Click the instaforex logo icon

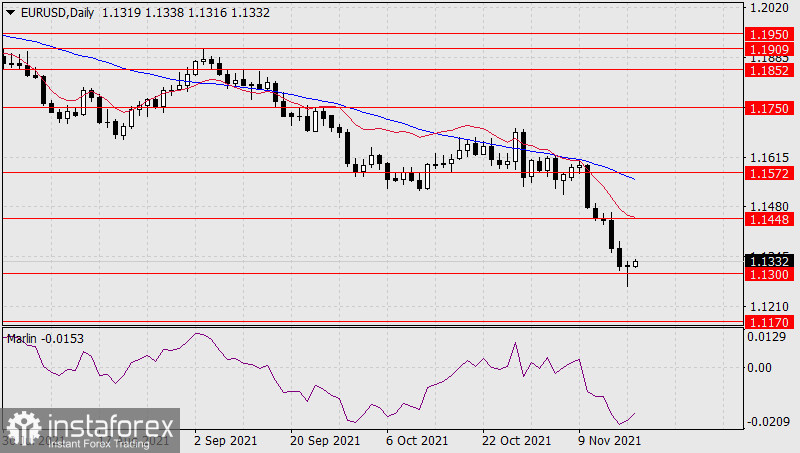coord(22,429)
